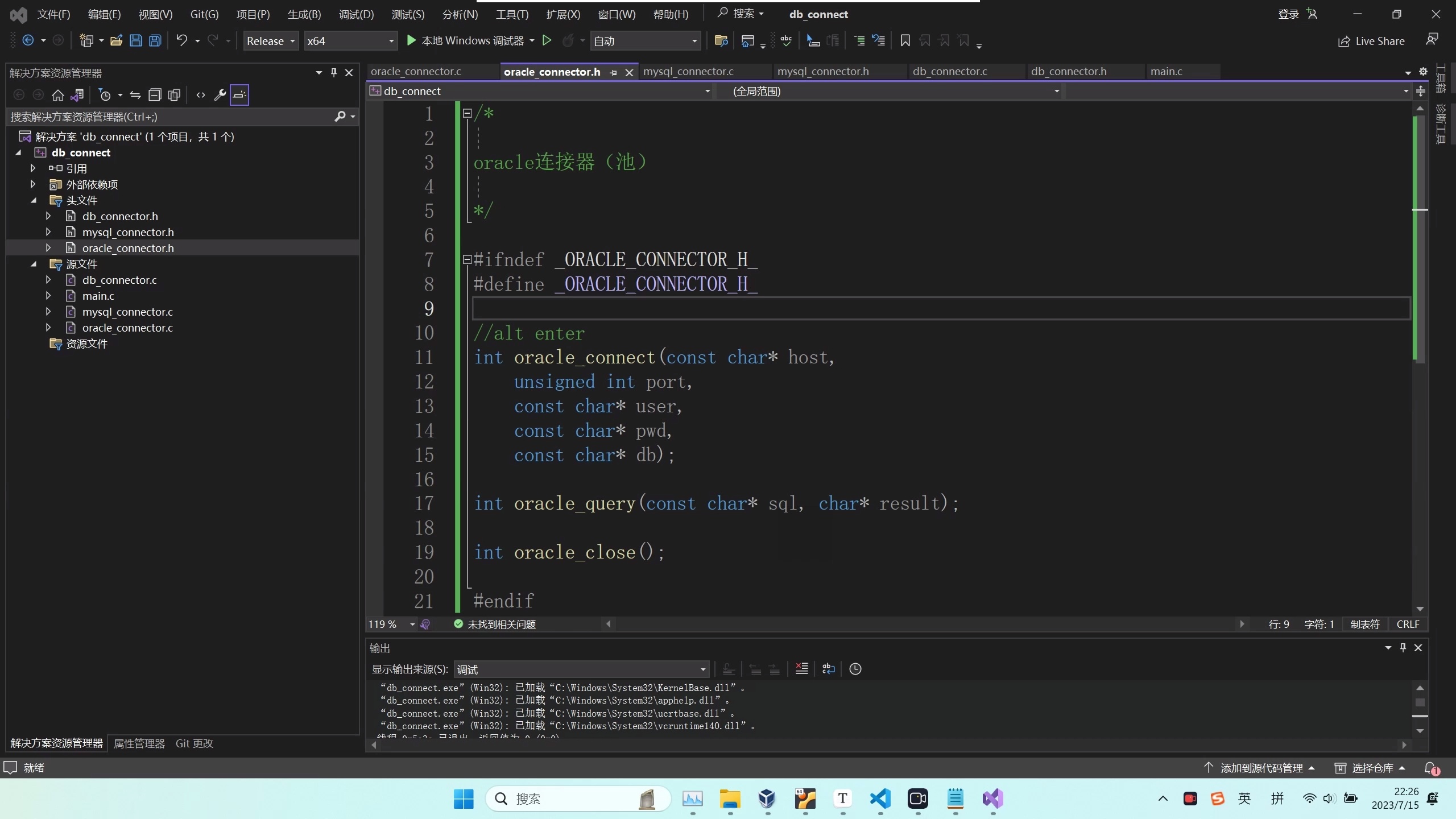Click the Pending Changes Filter clock icon

tap(105, 95)
